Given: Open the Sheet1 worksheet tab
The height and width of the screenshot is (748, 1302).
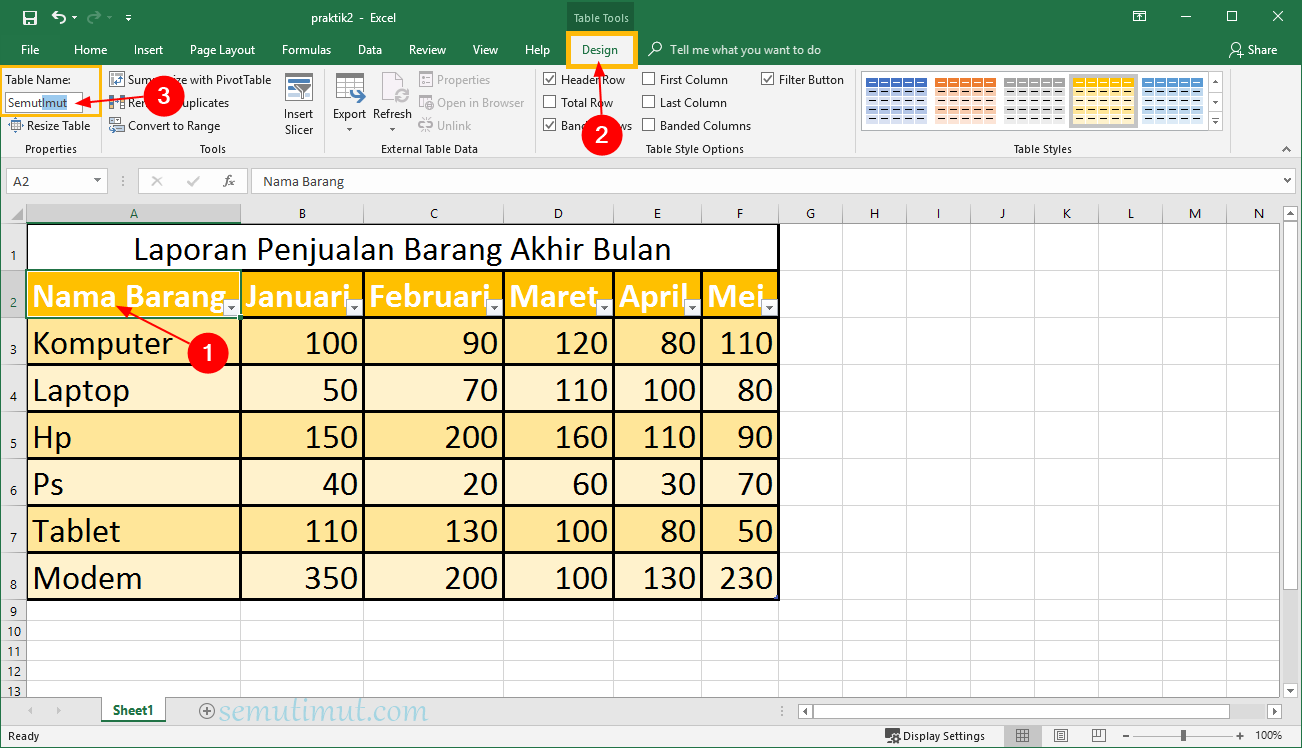Looking at the screenshot, I should [133, 710].
